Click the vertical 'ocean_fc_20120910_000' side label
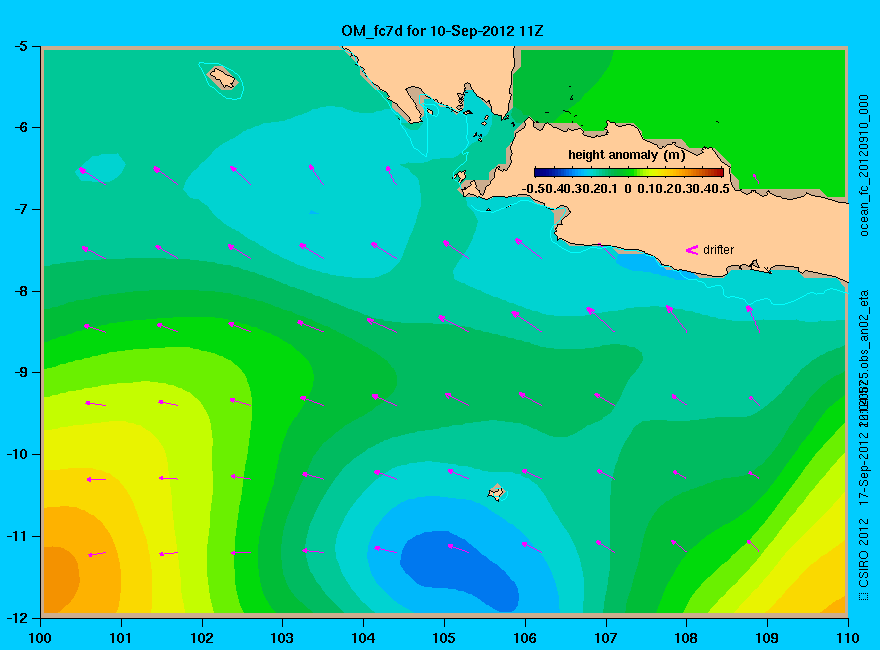 point(864,166)
